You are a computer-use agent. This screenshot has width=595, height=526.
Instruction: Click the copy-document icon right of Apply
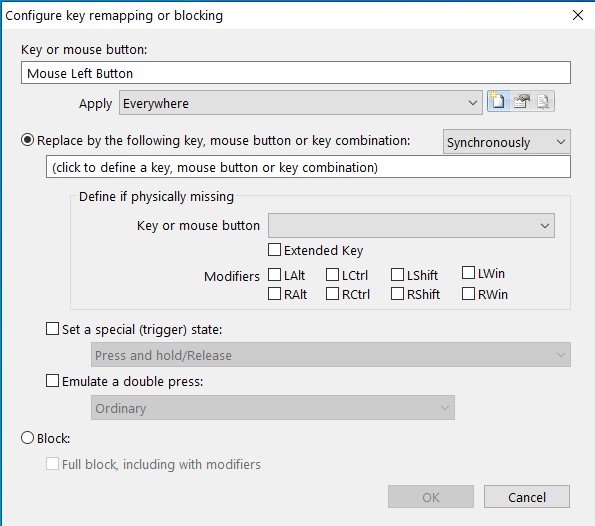point(543,101)
